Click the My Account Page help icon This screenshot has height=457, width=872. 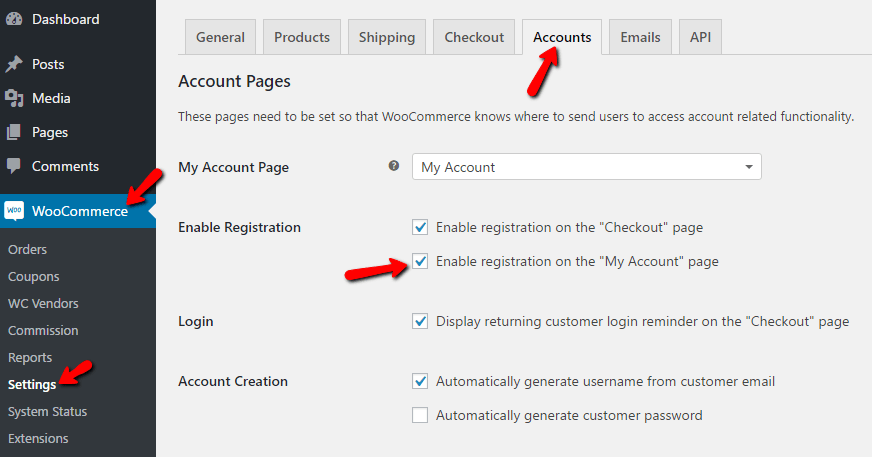pos(394,166)
